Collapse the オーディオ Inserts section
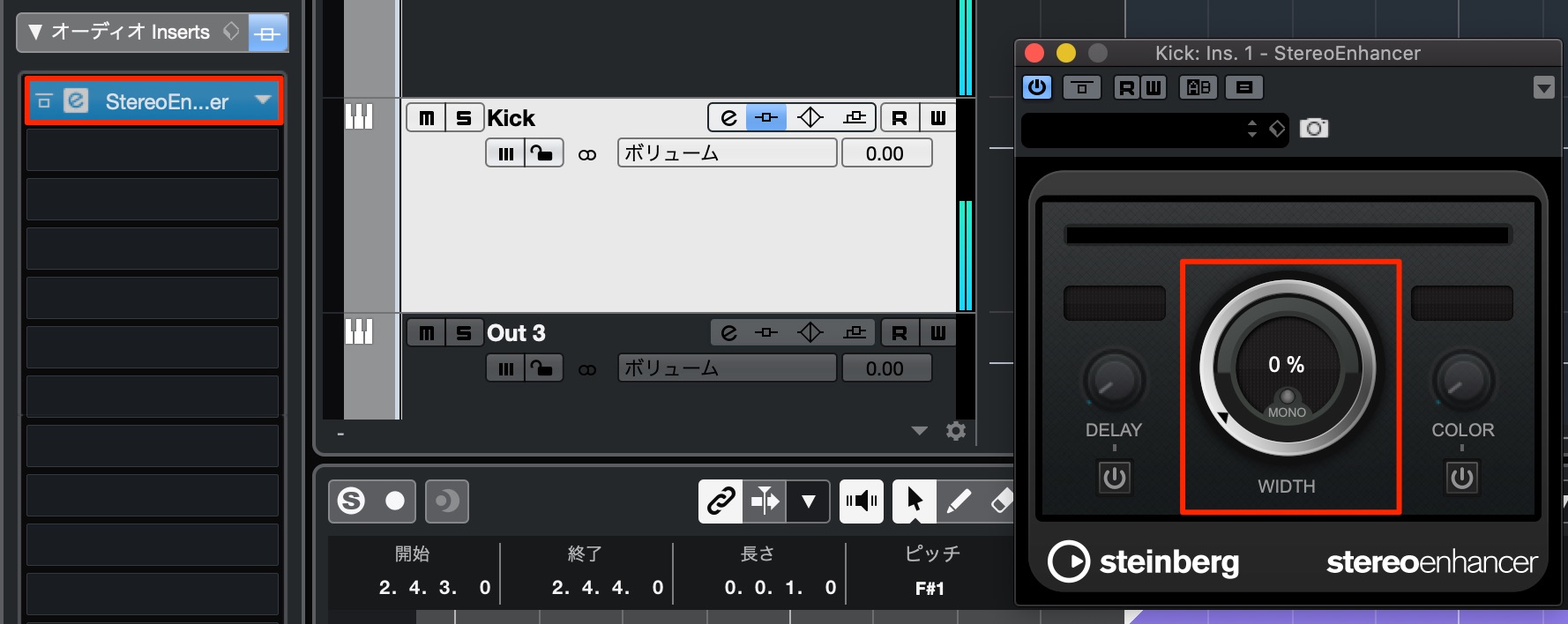 point(35,32)
